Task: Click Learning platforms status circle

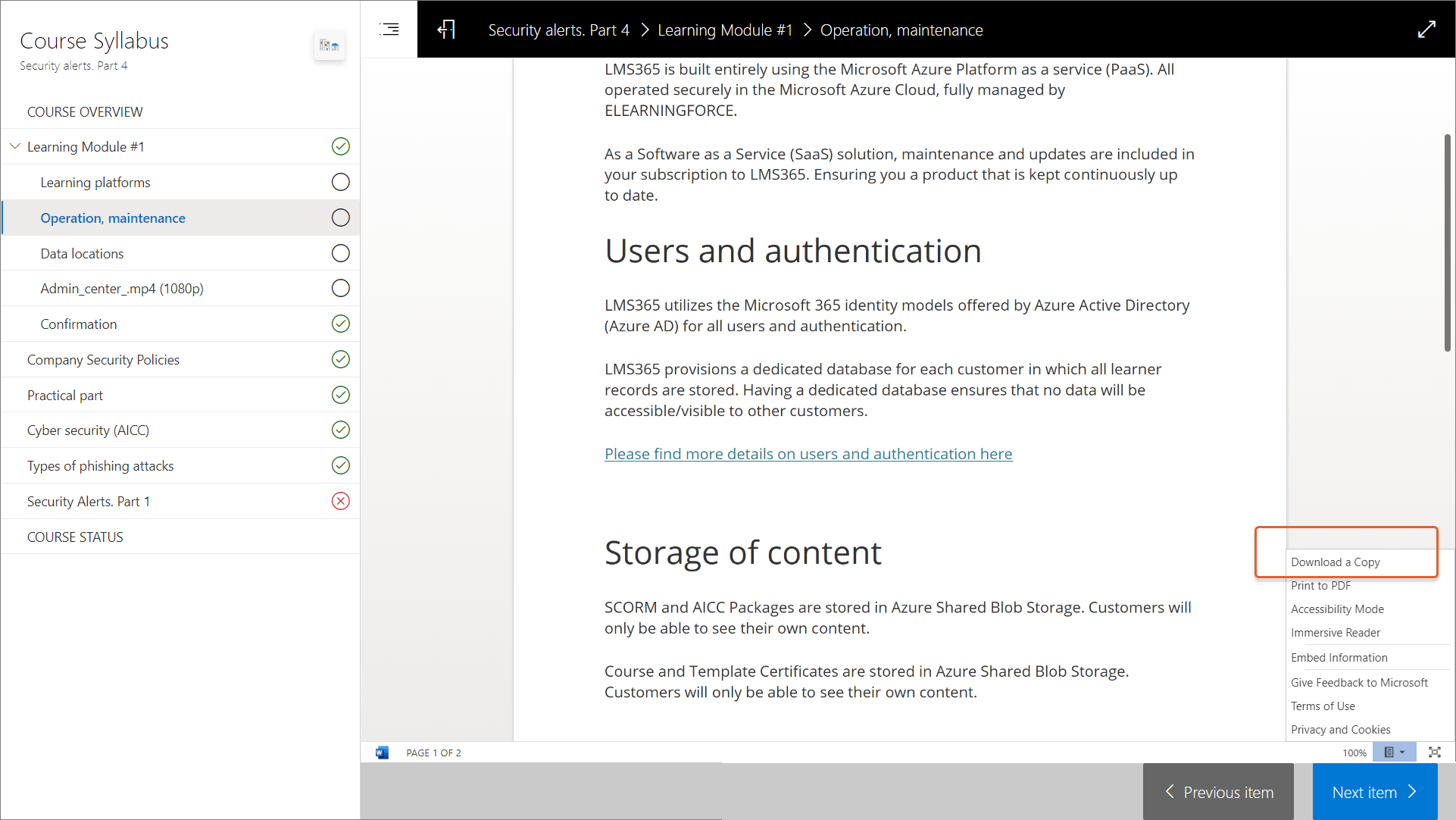Action: [341, 182]
